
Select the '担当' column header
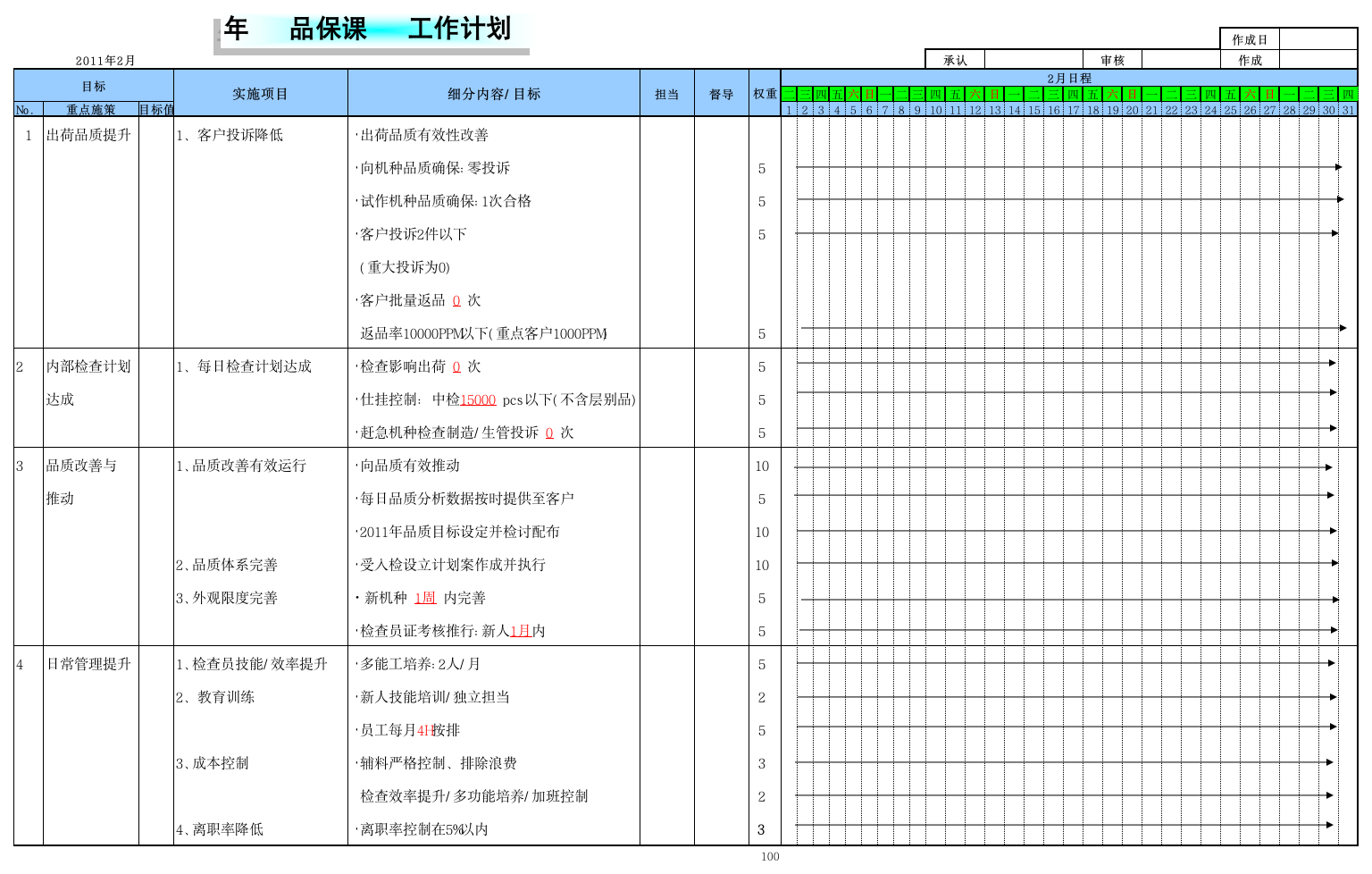coord(667,93)
